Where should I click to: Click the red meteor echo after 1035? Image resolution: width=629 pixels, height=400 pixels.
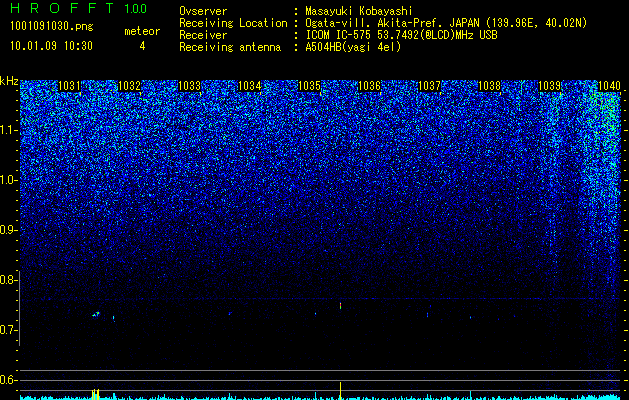tap(340, 306)
